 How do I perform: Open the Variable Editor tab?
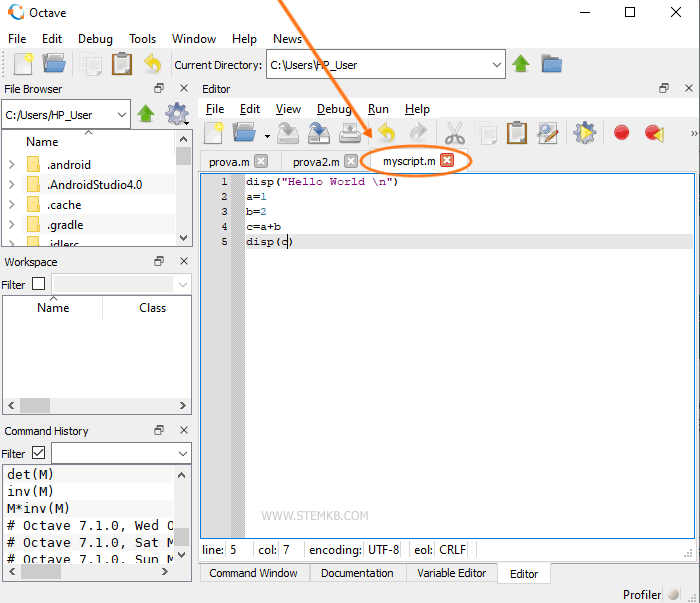point(451,573)
